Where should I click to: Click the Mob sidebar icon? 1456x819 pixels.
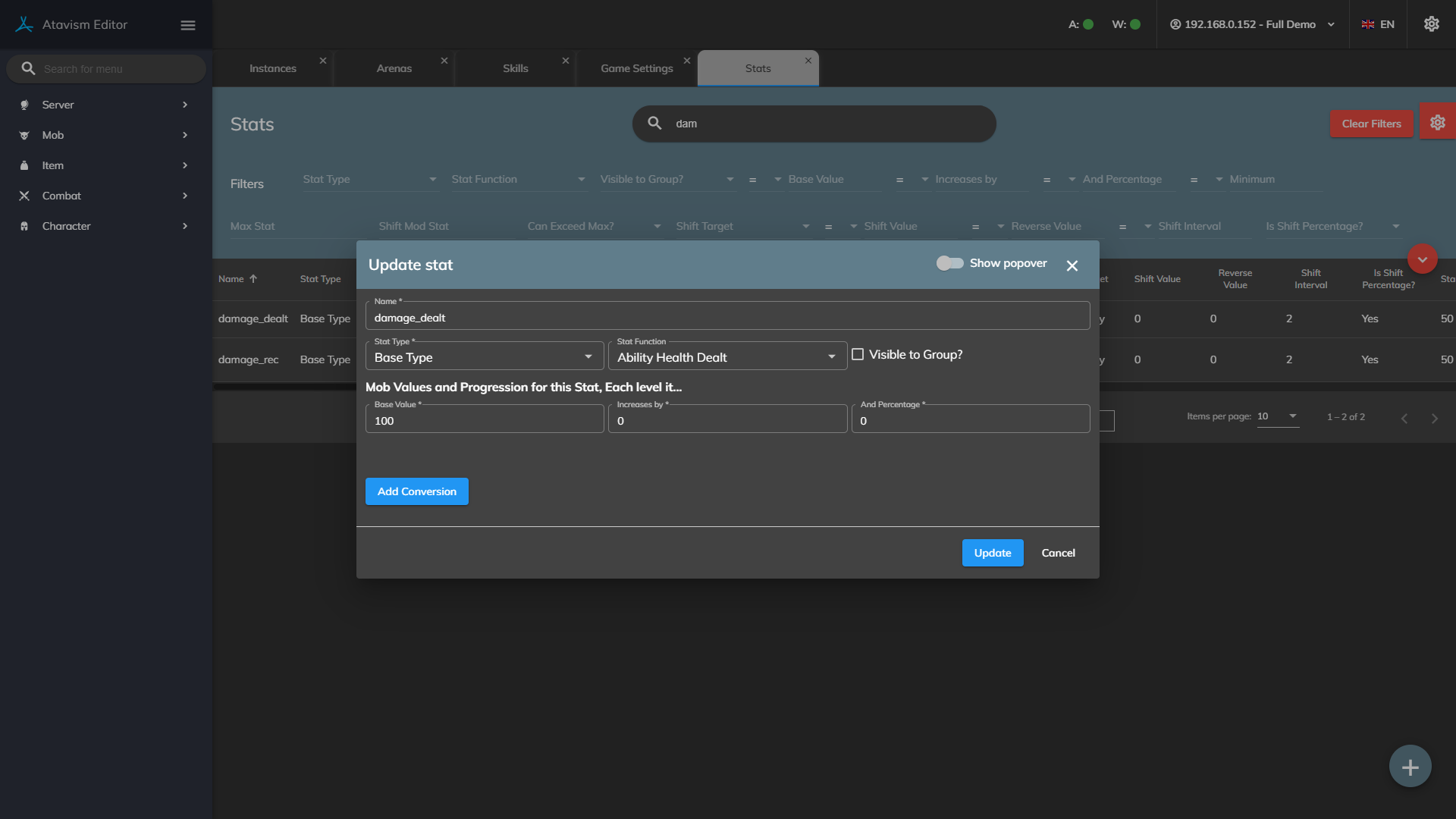click(x=24, y=135)
